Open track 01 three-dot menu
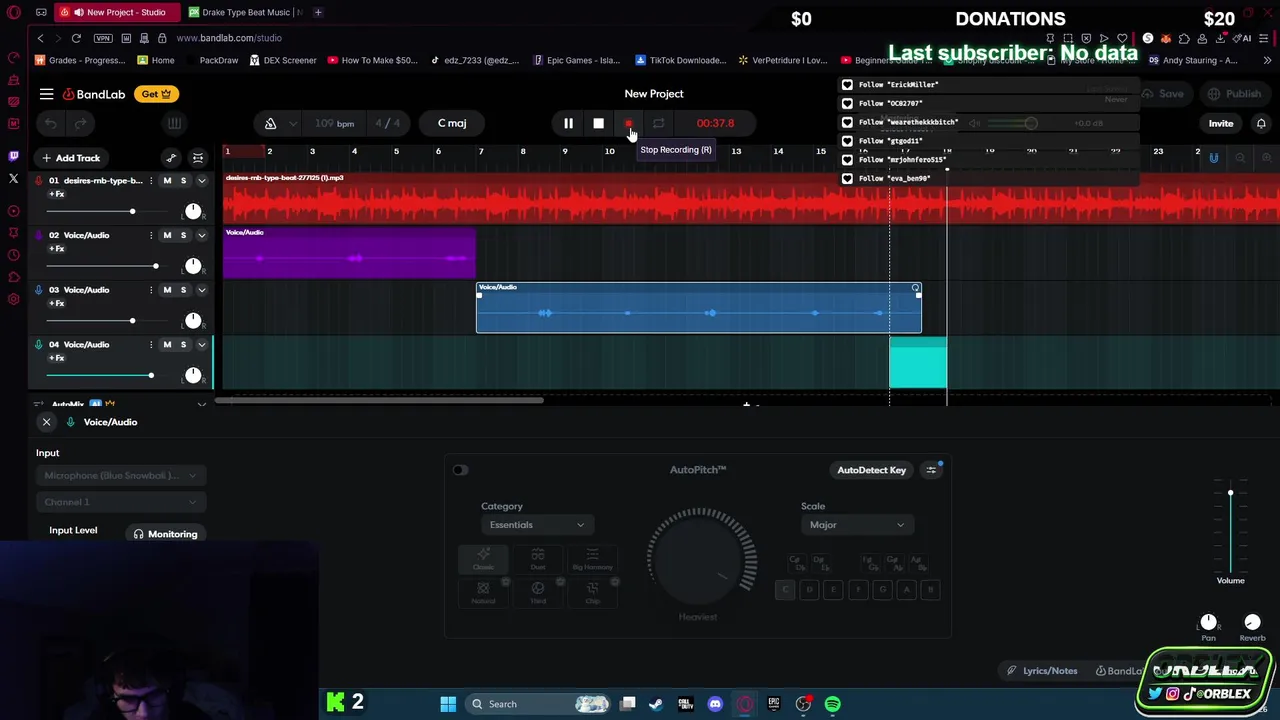This screenshot has height=720, width=1280. point(151,181)
